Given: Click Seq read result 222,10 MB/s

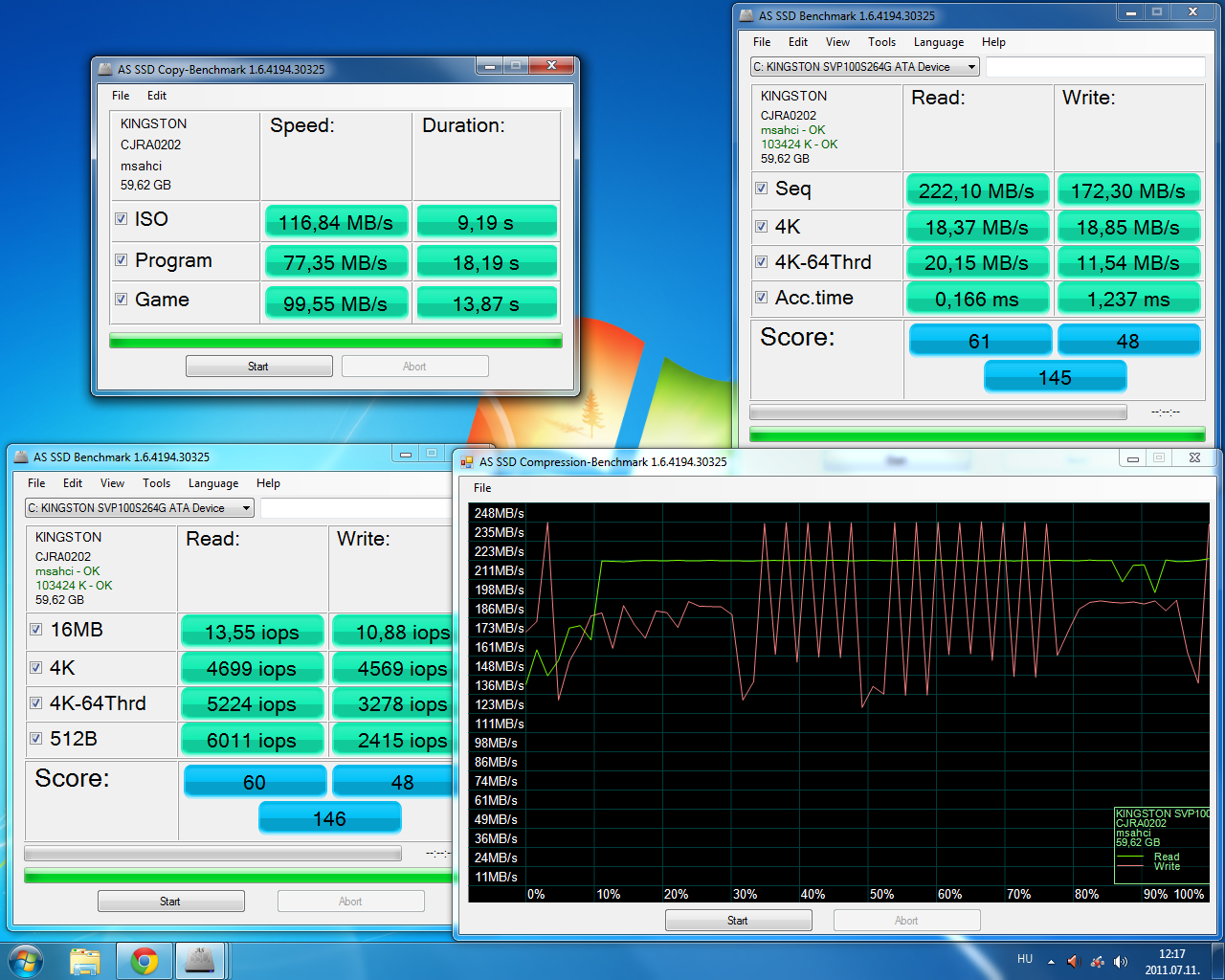Looking at the screenshot, I should [x=977, y=190].
